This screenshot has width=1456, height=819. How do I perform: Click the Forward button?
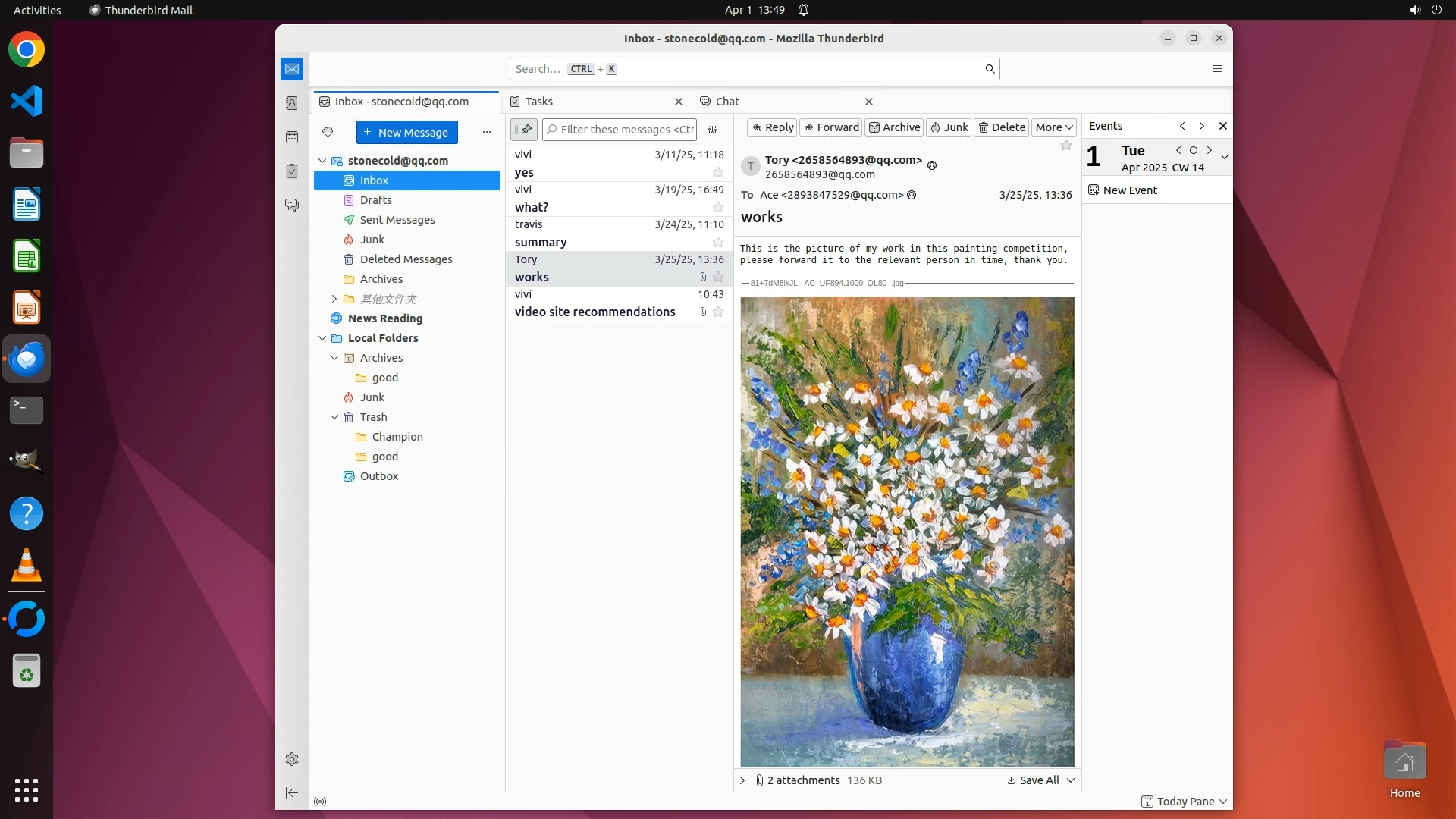(831, 127)
